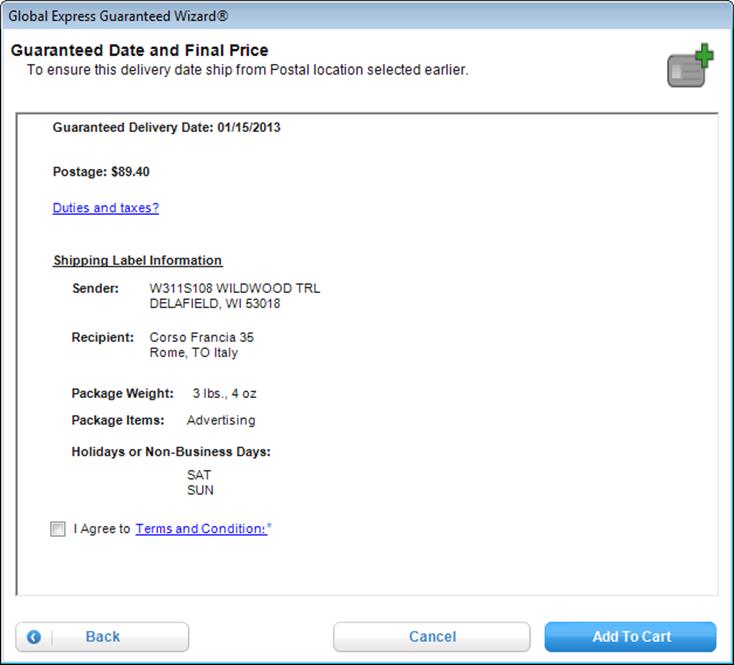Click the blue back arrow icon
The image size is (734, 665).
pos(34,636)
